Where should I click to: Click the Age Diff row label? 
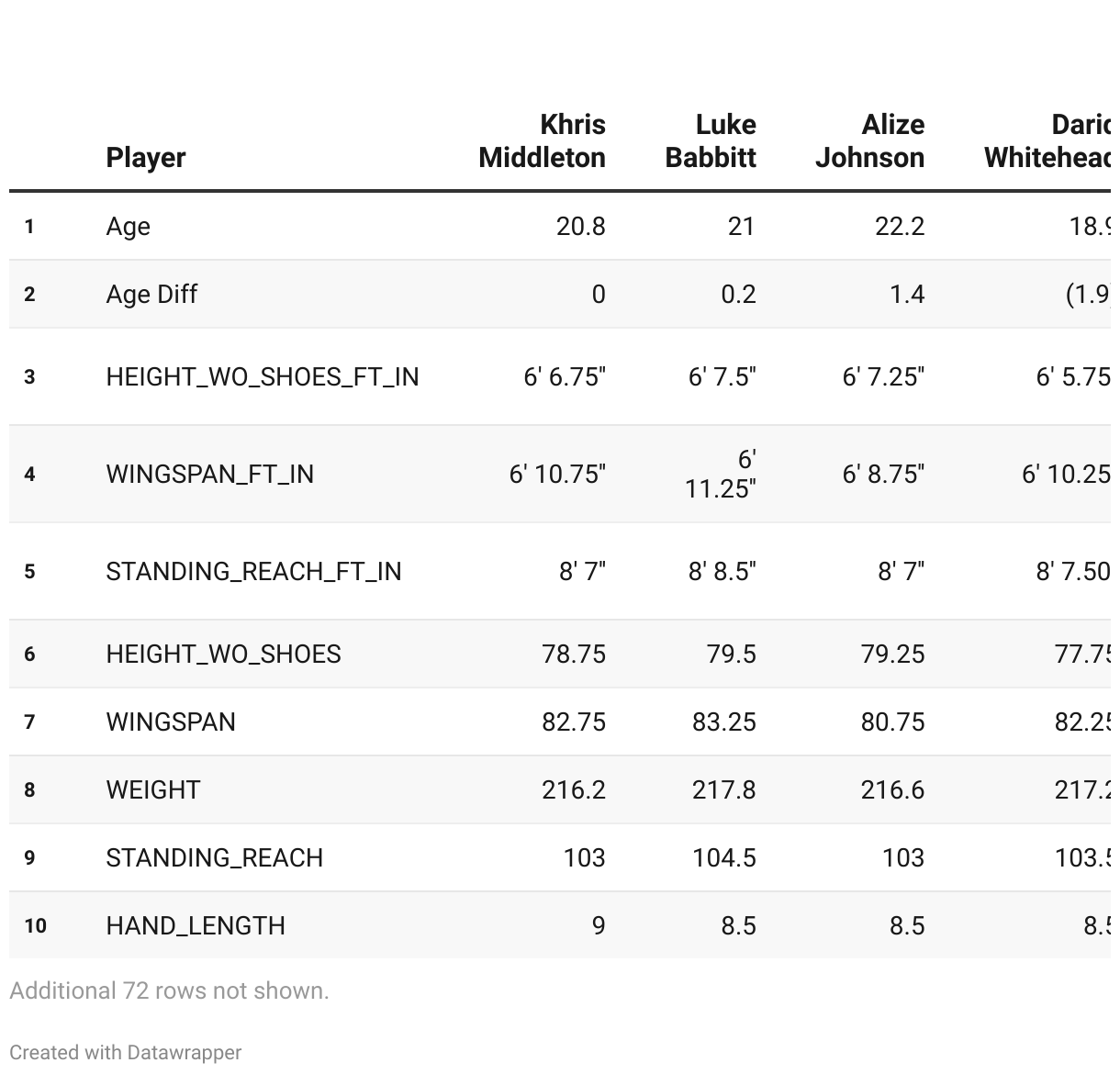(x=151, y=294)
